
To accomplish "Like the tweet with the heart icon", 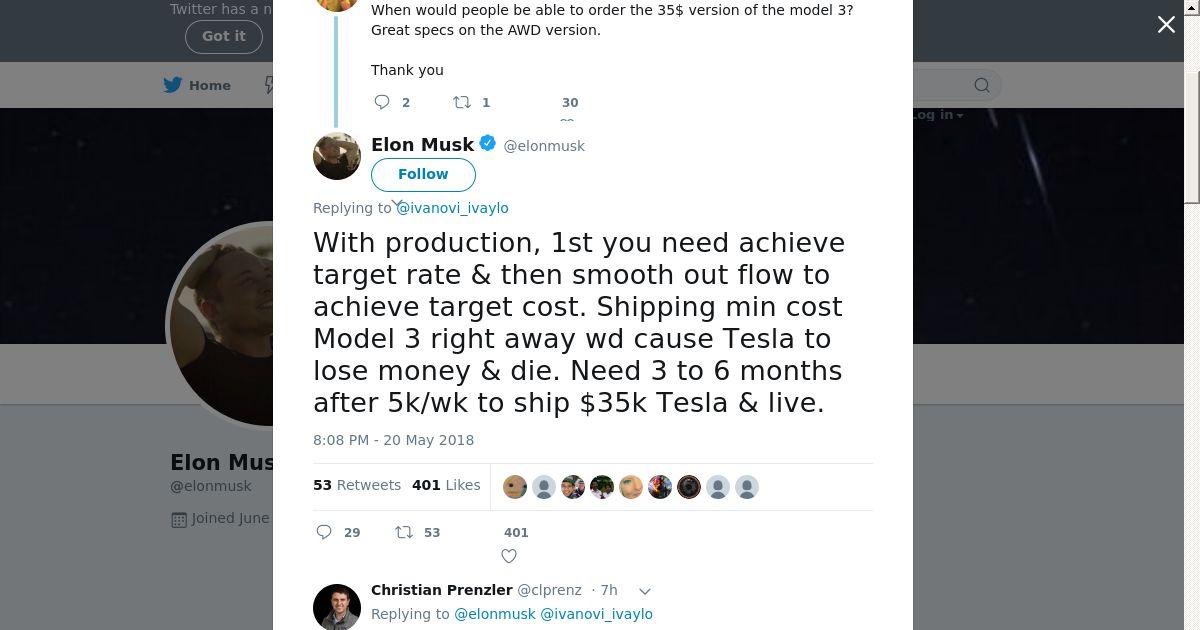I will 509,556.
